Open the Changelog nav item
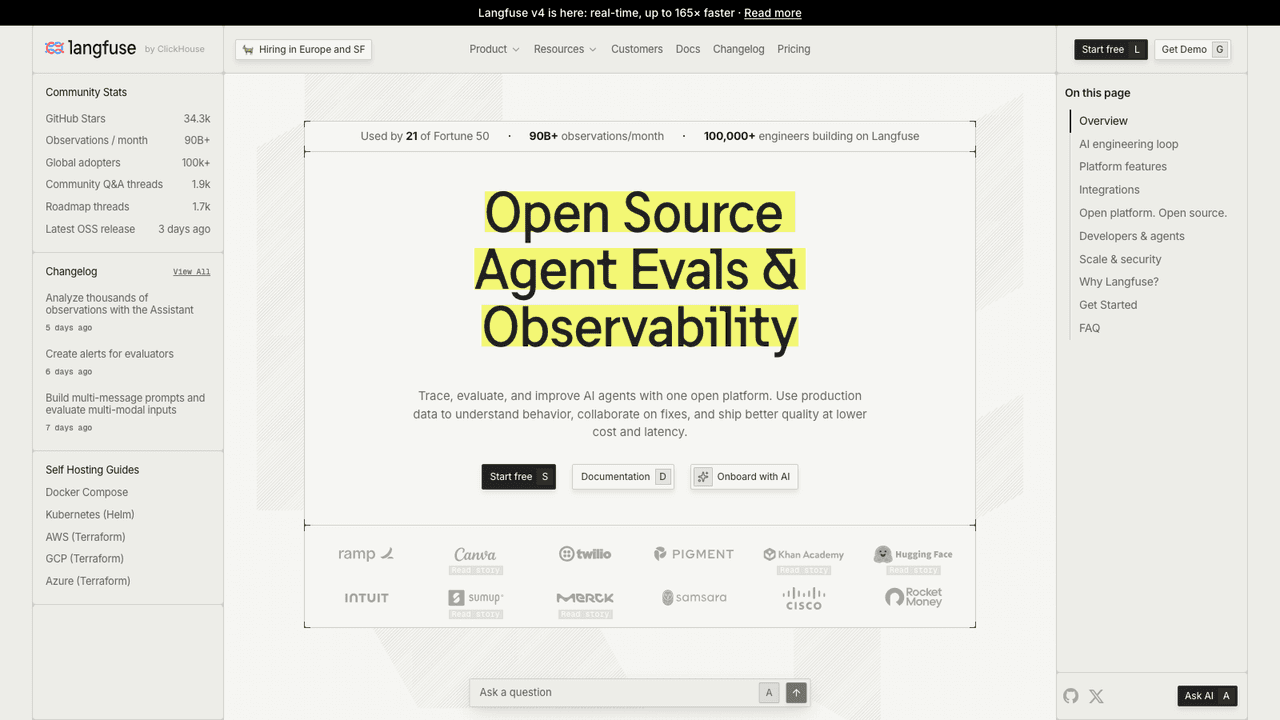Viewport: 1280px width, 720px height. pyautogui.click(x=739, y=49)
